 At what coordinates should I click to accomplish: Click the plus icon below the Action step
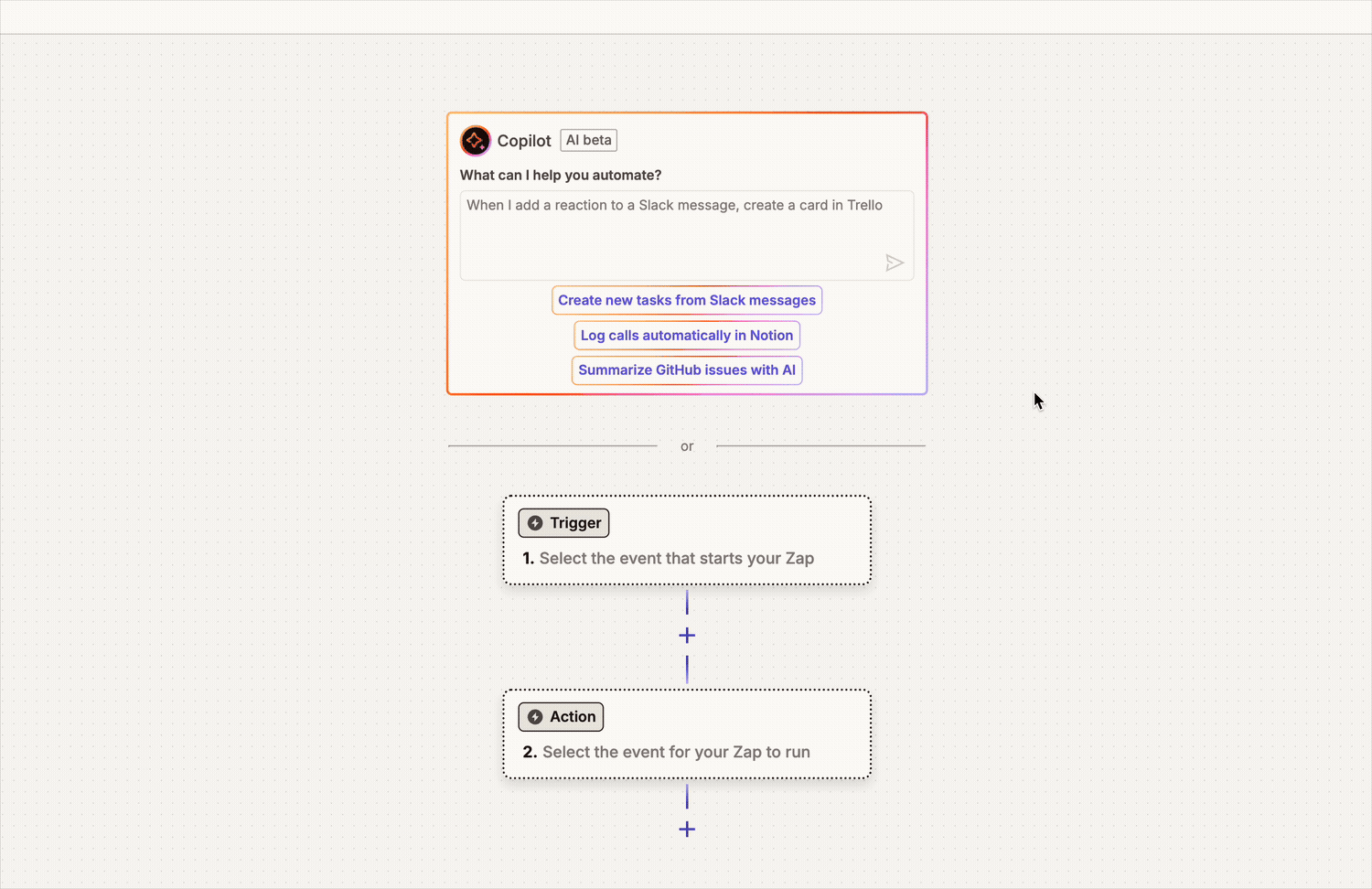(686, 829)
